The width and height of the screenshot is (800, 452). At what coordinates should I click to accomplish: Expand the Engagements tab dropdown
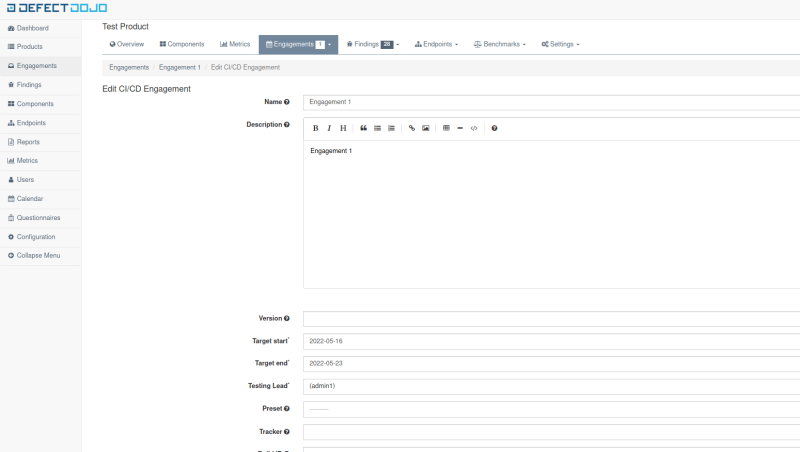pos(298,44)
